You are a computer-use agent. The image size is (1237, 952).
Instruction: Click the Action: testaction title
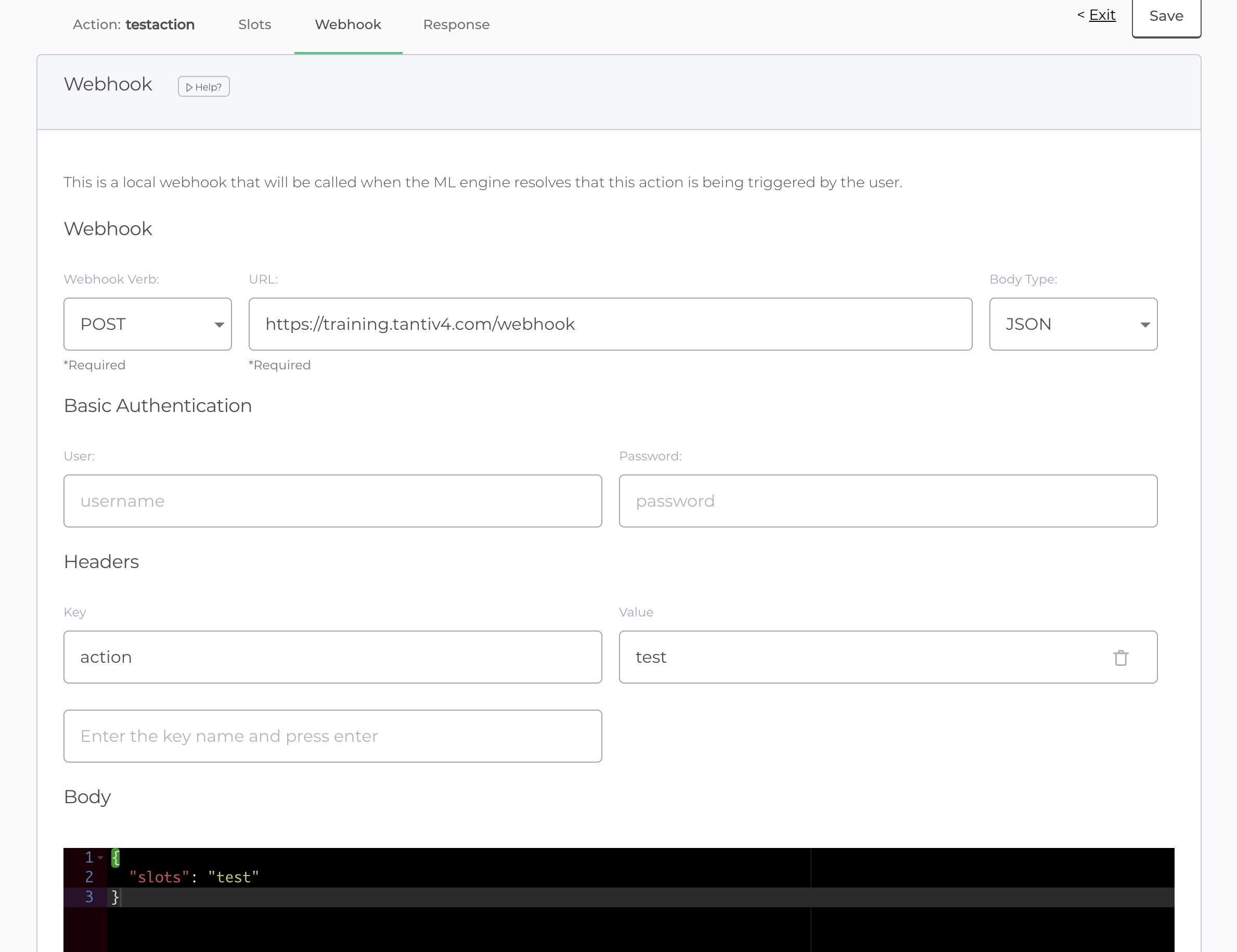134,24
